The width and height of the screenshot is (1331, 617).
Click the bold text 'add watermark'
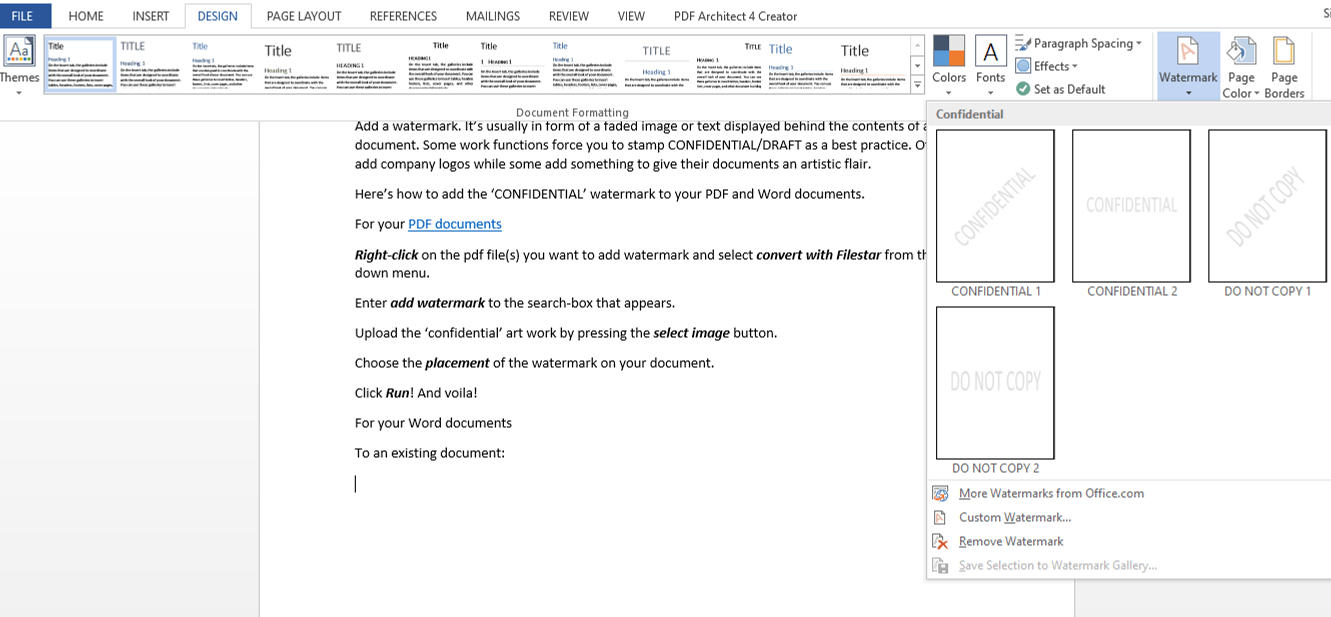437,303
